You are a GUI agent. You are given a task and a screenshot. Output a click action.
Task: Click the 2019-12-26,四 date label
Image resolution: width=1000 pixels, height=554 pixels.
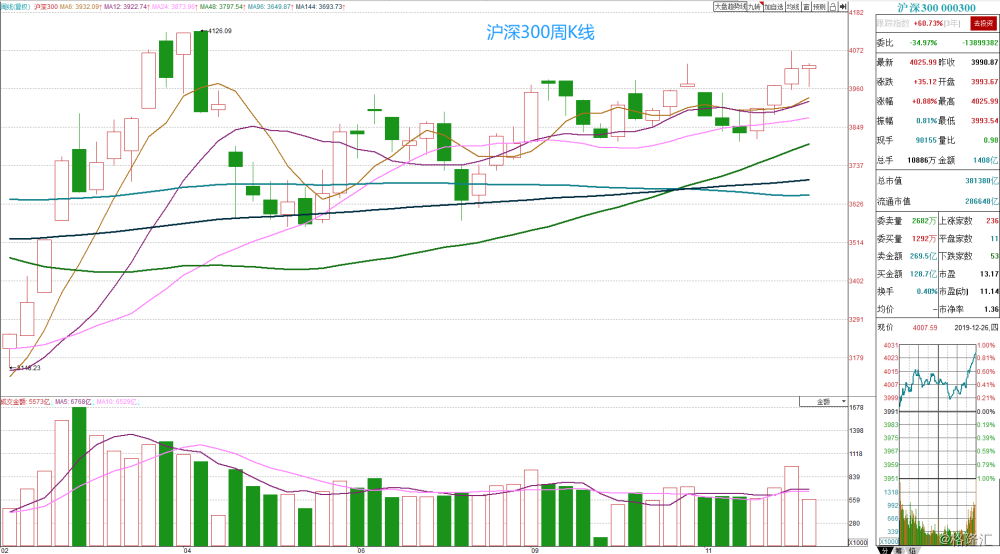(976, 327)
